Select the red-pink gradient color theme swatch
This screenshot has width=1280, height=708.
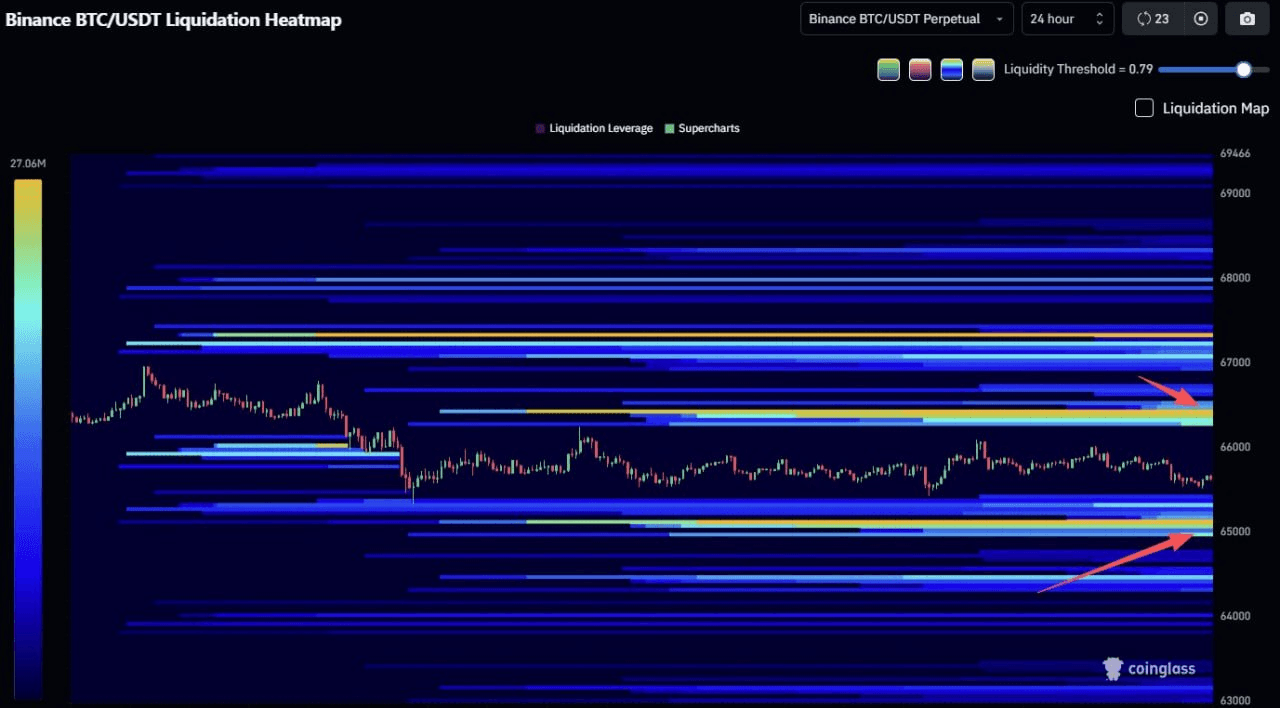(920, 70)
